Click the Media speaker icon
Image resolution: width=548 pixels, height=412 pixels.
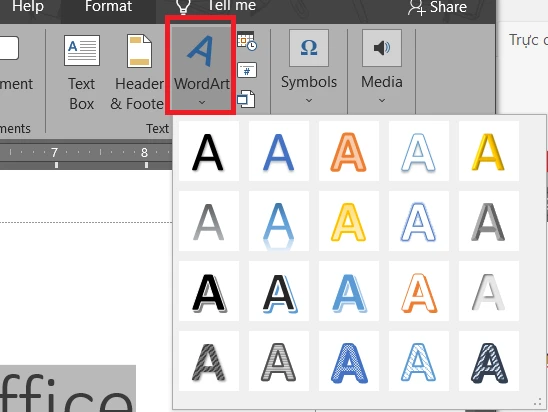(382, 48)
